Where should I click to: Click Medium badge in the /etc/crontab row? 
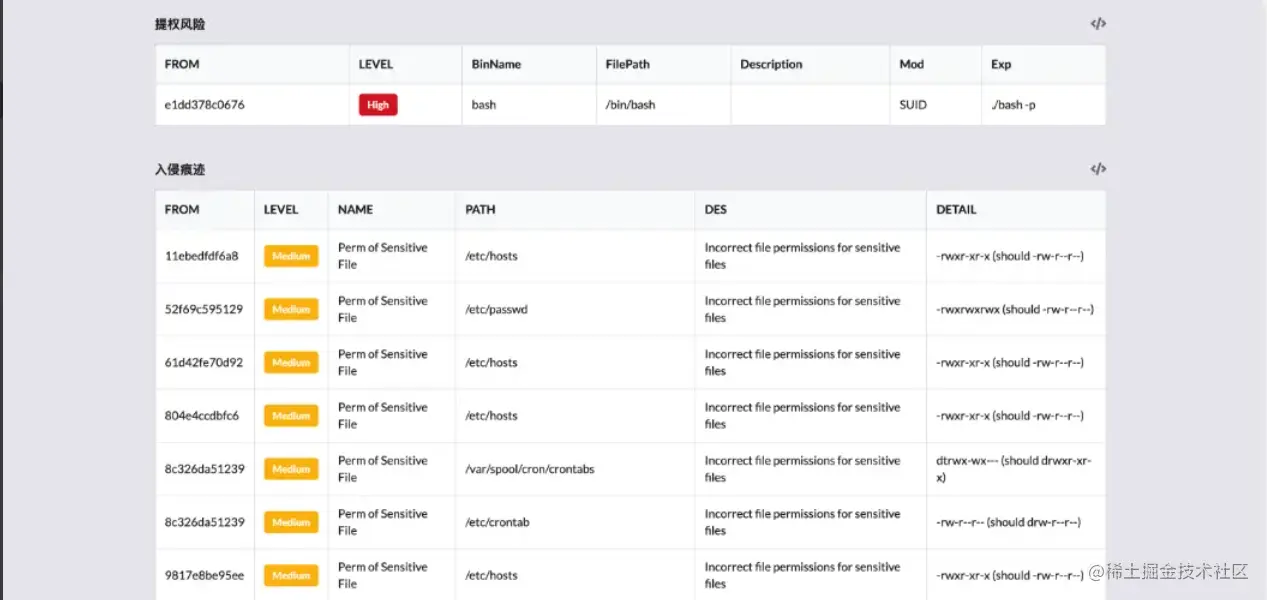(x=291, y=522)
